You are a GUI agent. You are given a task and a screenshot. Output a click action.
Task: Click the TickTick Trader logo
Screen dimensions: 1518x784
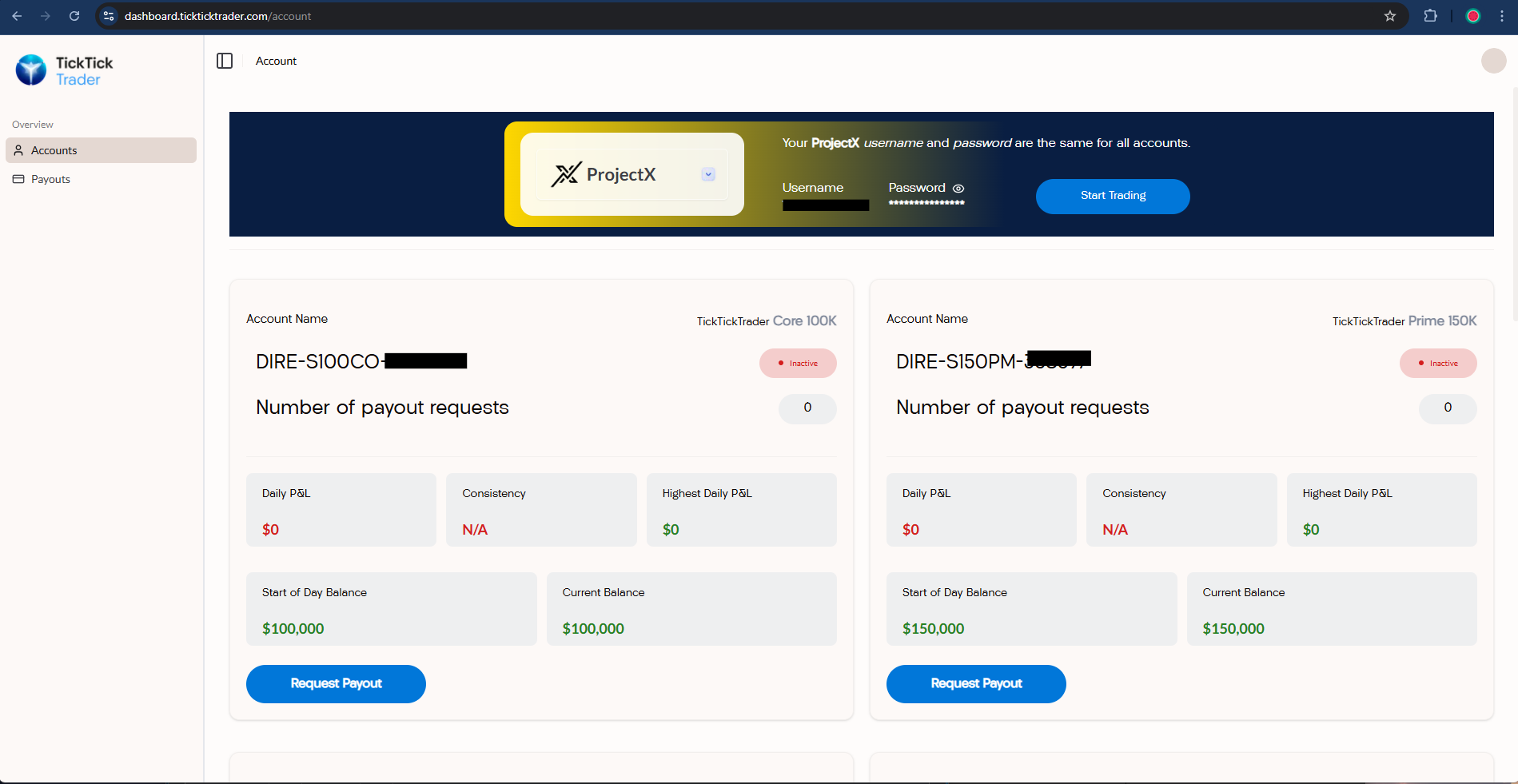pyautogui.click(x=65, y=70)
